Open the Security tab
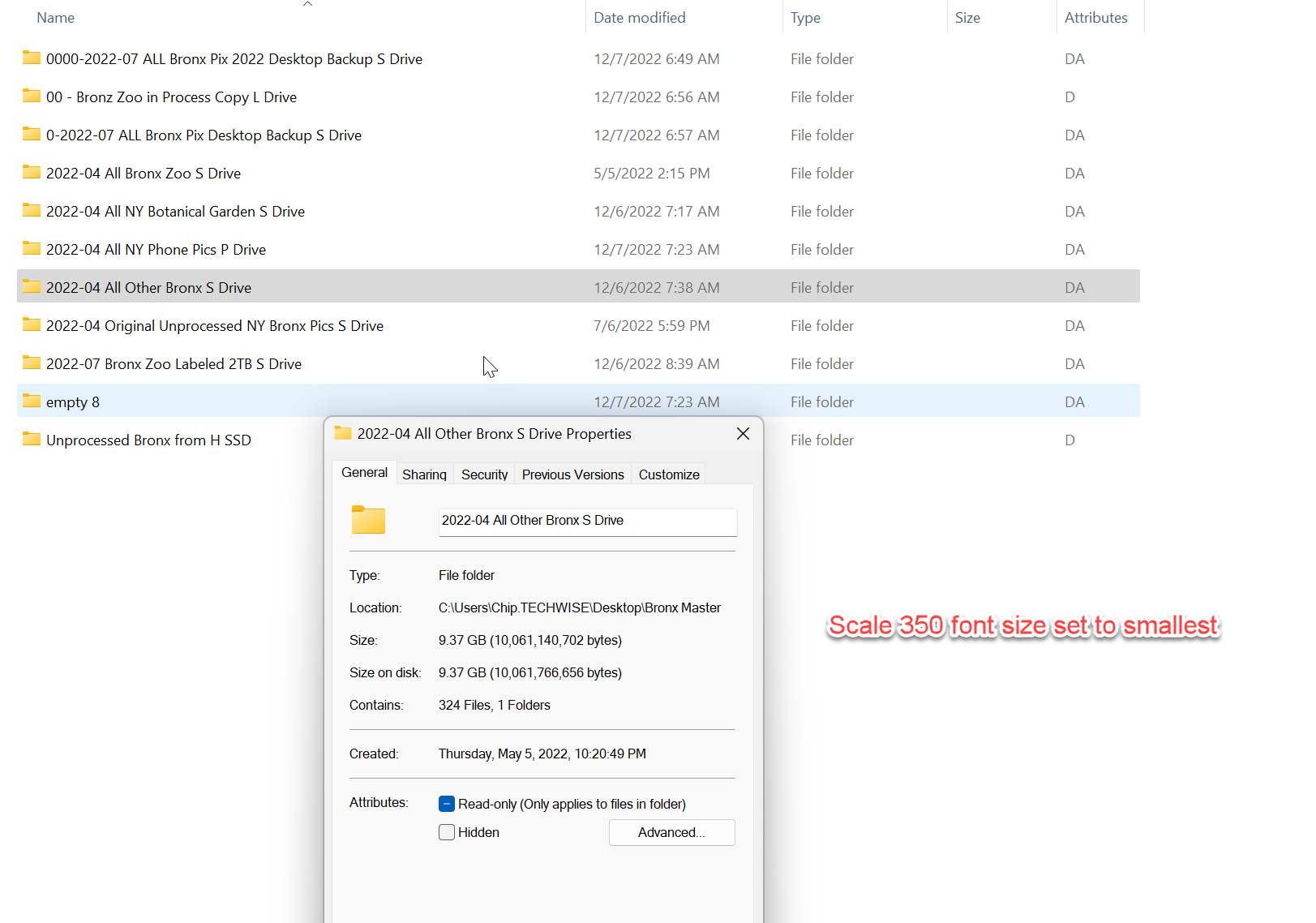This screenshot has width=1316, height=923. [x=483, y=474]
